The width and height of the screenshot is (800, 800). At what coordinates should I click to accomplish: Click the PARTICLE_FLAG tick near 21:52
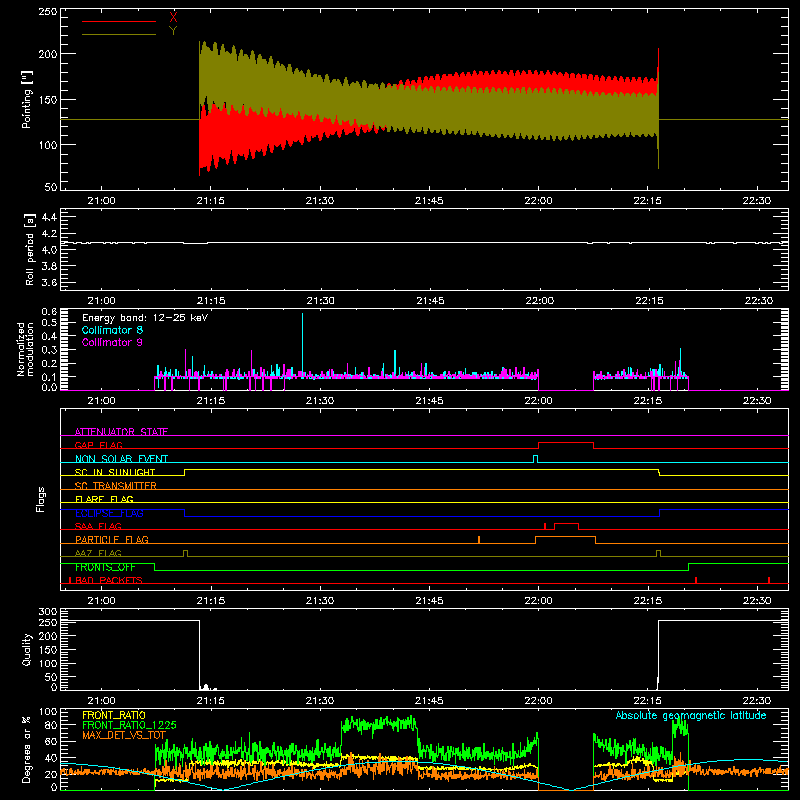(479, 540)
